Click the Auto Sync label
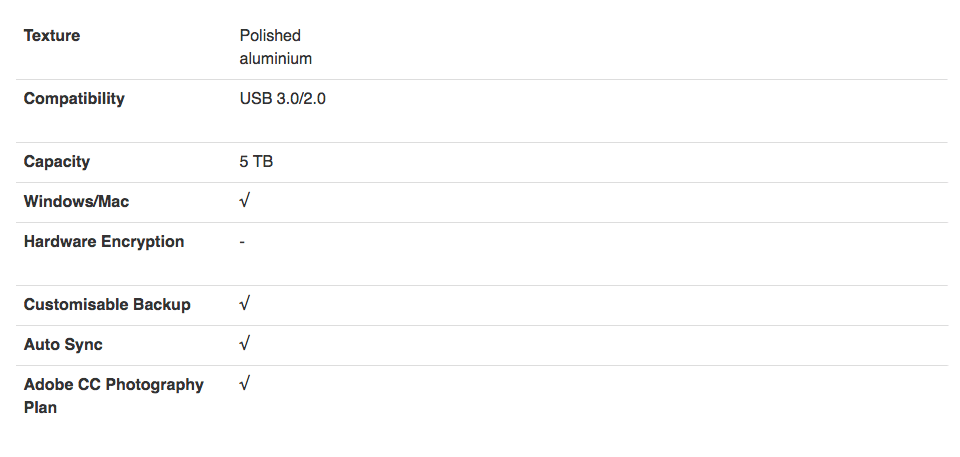This screenshot has height=457, width=960. 63,344
